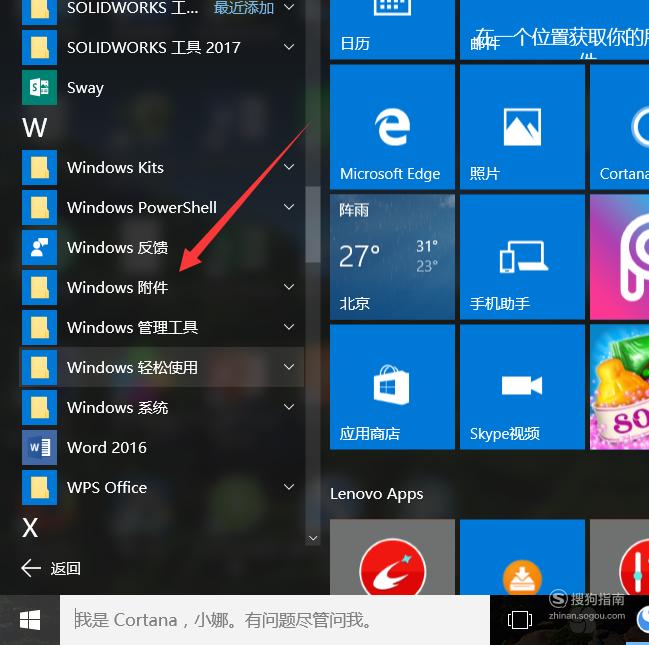
Task: Expand the Windows 管理工具 chevron
Action: (289, 327)
